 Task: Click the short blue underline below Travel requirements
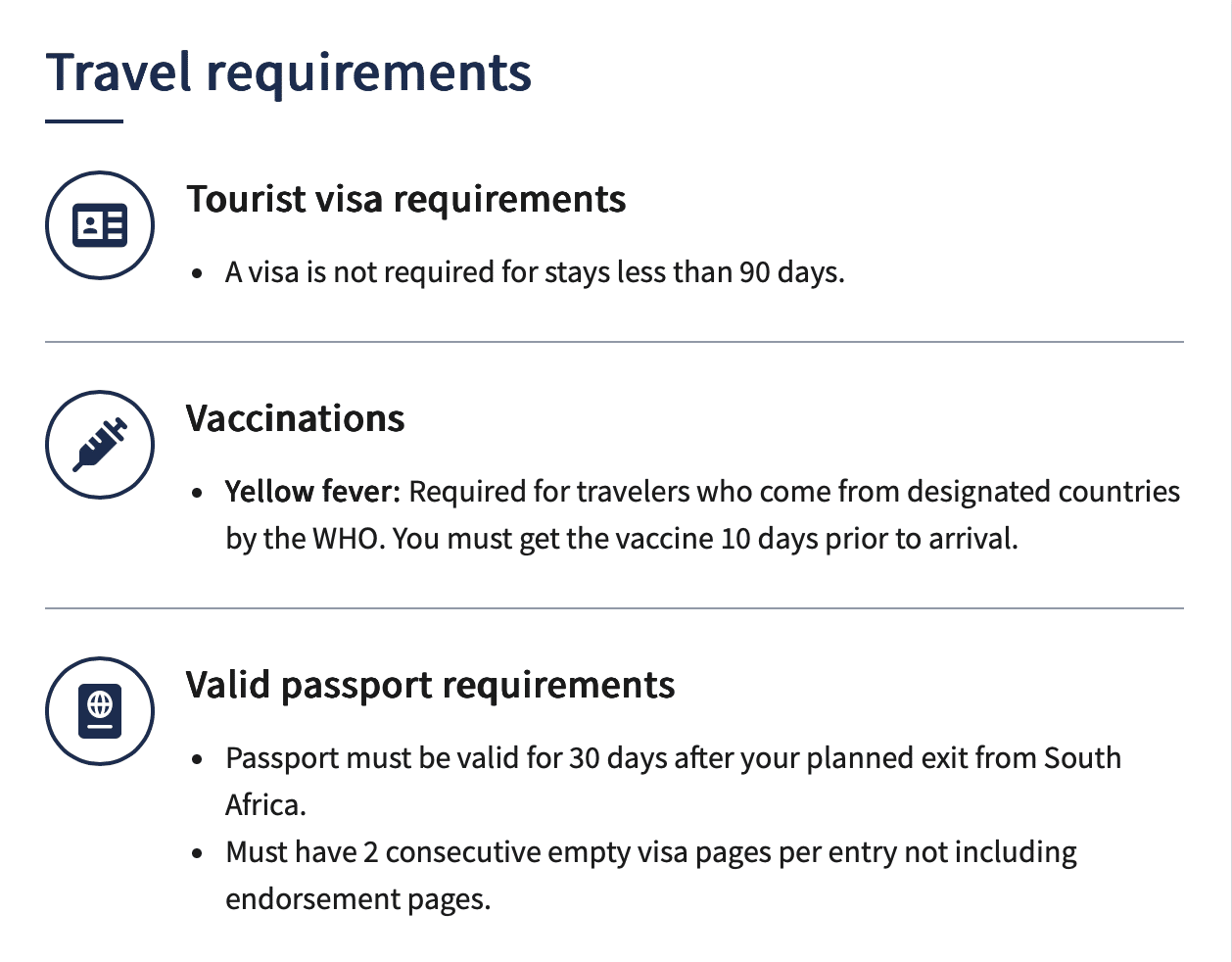[x=84, y=121]
